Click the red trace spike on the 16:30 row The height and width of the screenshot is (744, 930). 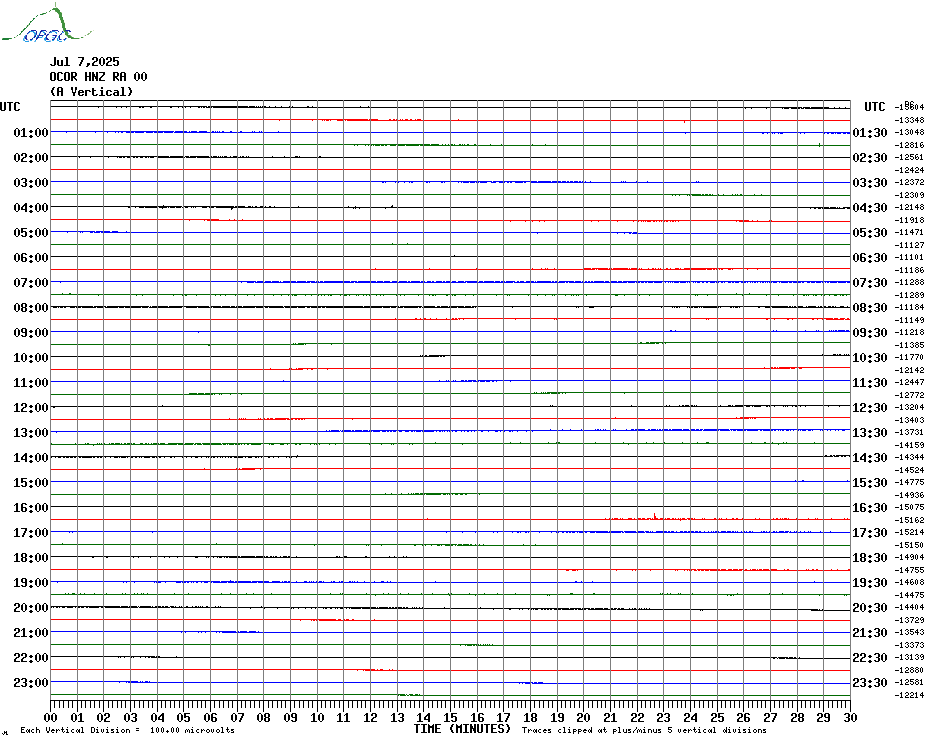(654, 516)
